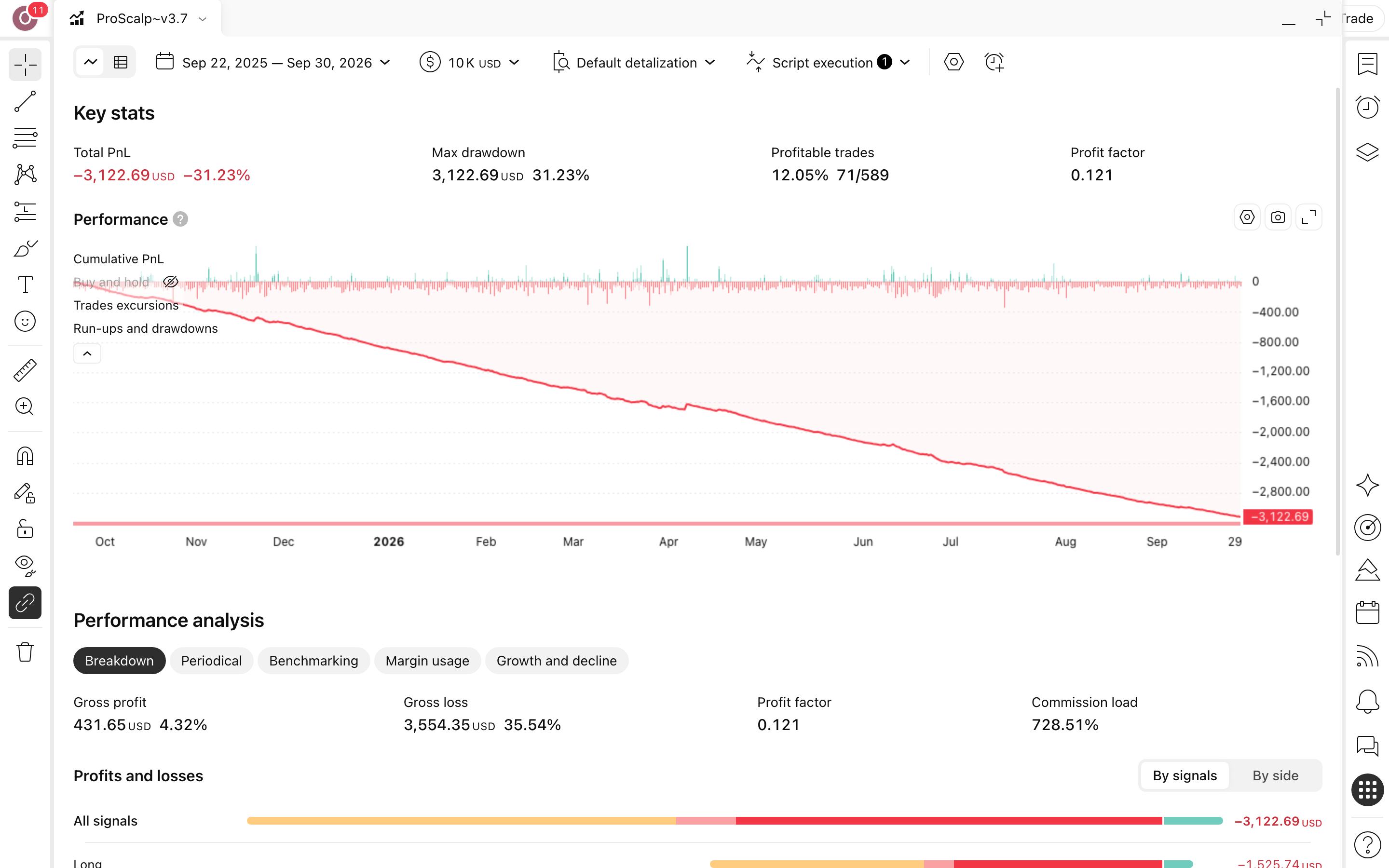
Task: Click the add alert clock-plus icon
Action: coord(994,62)
